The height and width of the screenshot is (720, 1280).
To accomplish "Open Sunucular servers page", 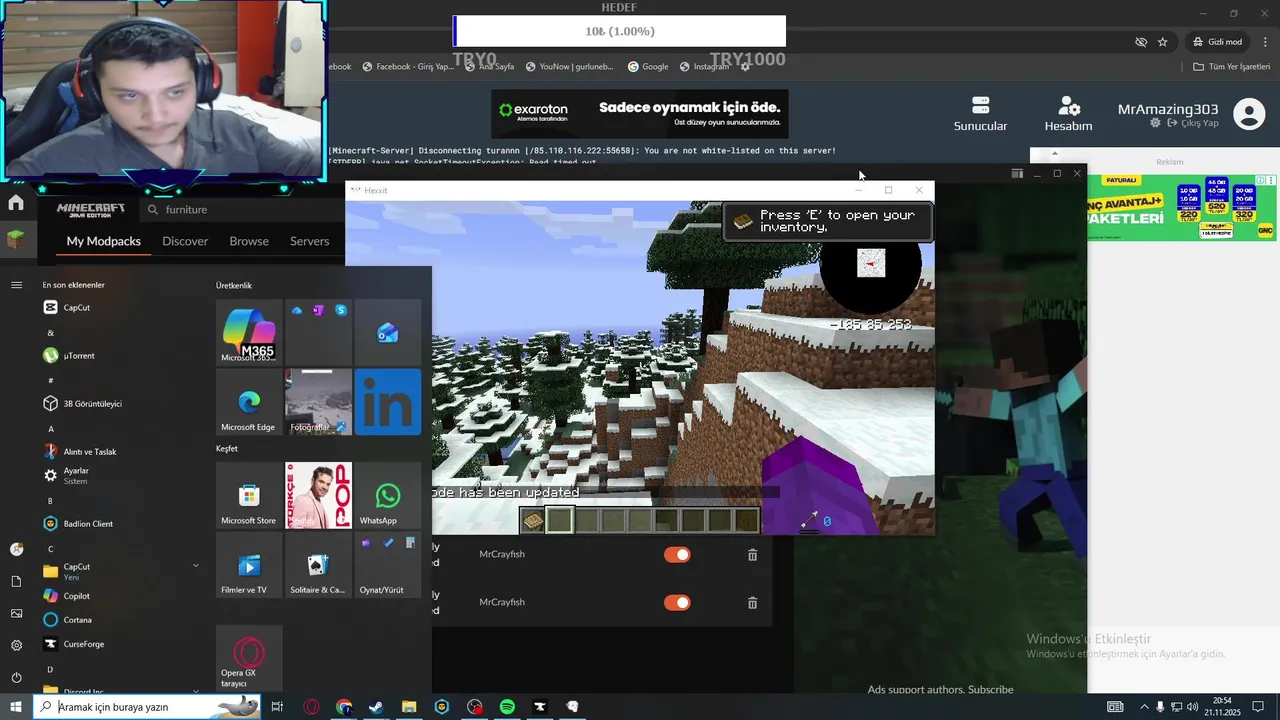I will point(980,114).
